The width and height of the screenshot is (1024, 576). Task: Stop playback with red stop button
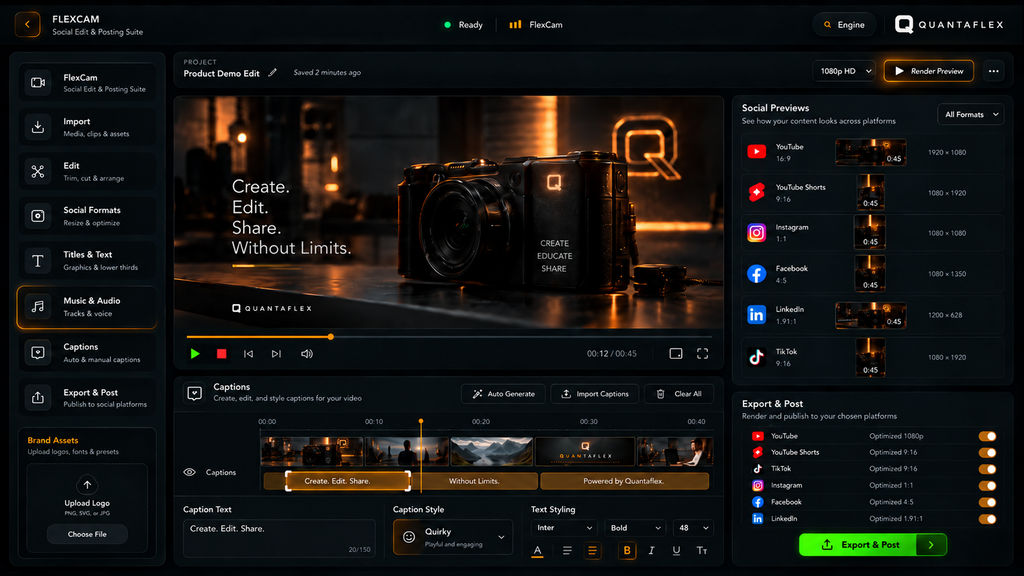coord(221,354)
